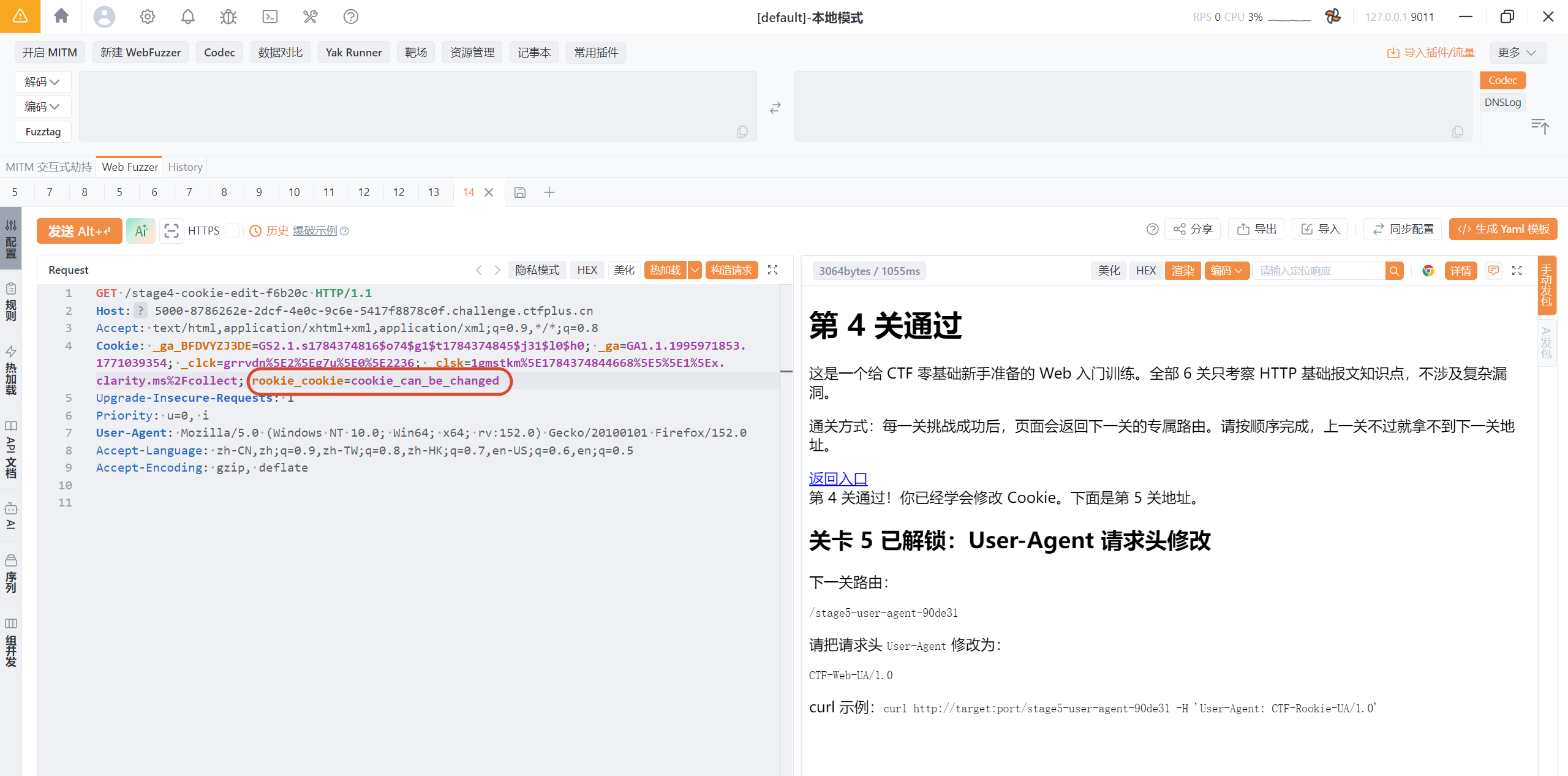Open the tools wrench icon

[x=311, y=17]
